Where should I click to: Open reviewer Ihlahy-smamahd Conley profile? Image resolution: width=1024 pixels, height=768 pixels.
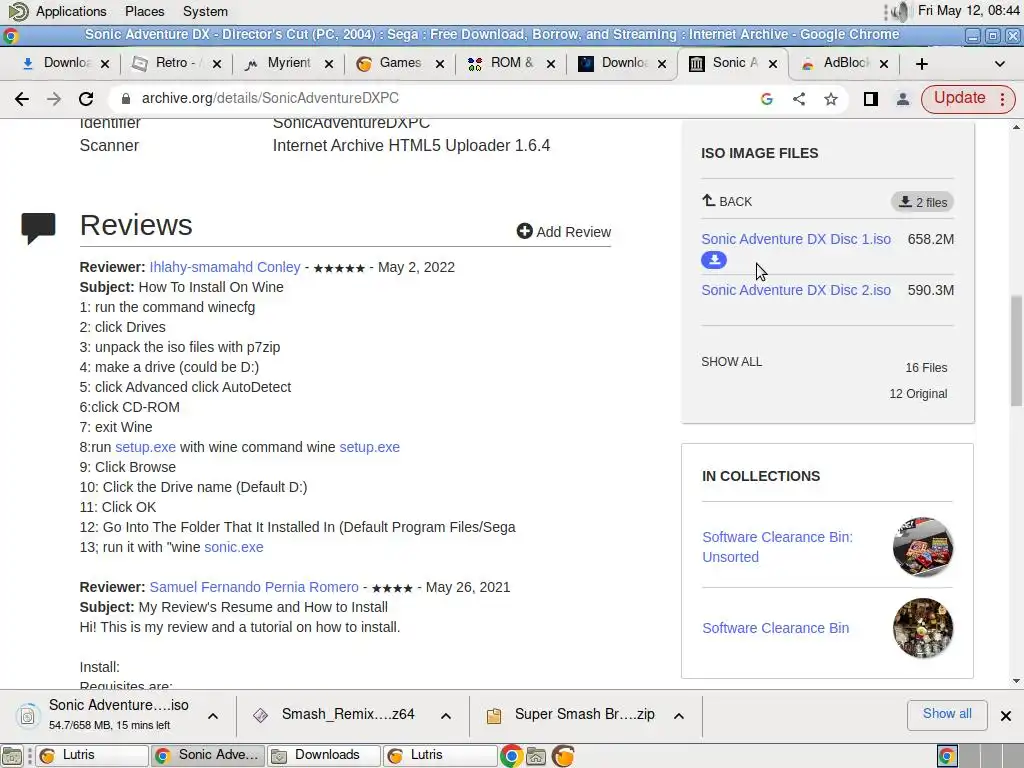coord(225,267)
